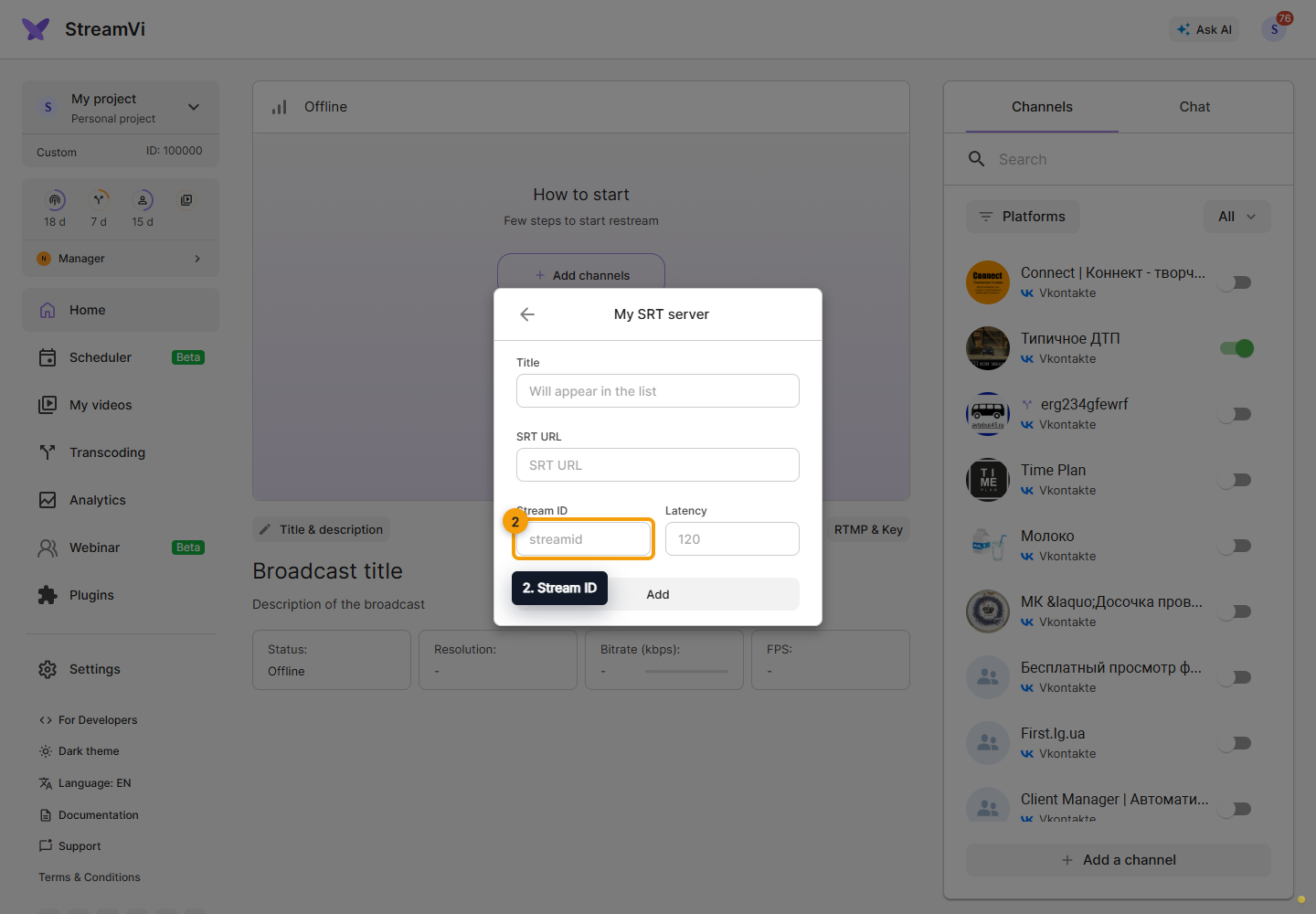This screenshot has width=1316, height=914.
Task: Go back using the arrow in My SRT server dialog
Action: tap(527, 314)
